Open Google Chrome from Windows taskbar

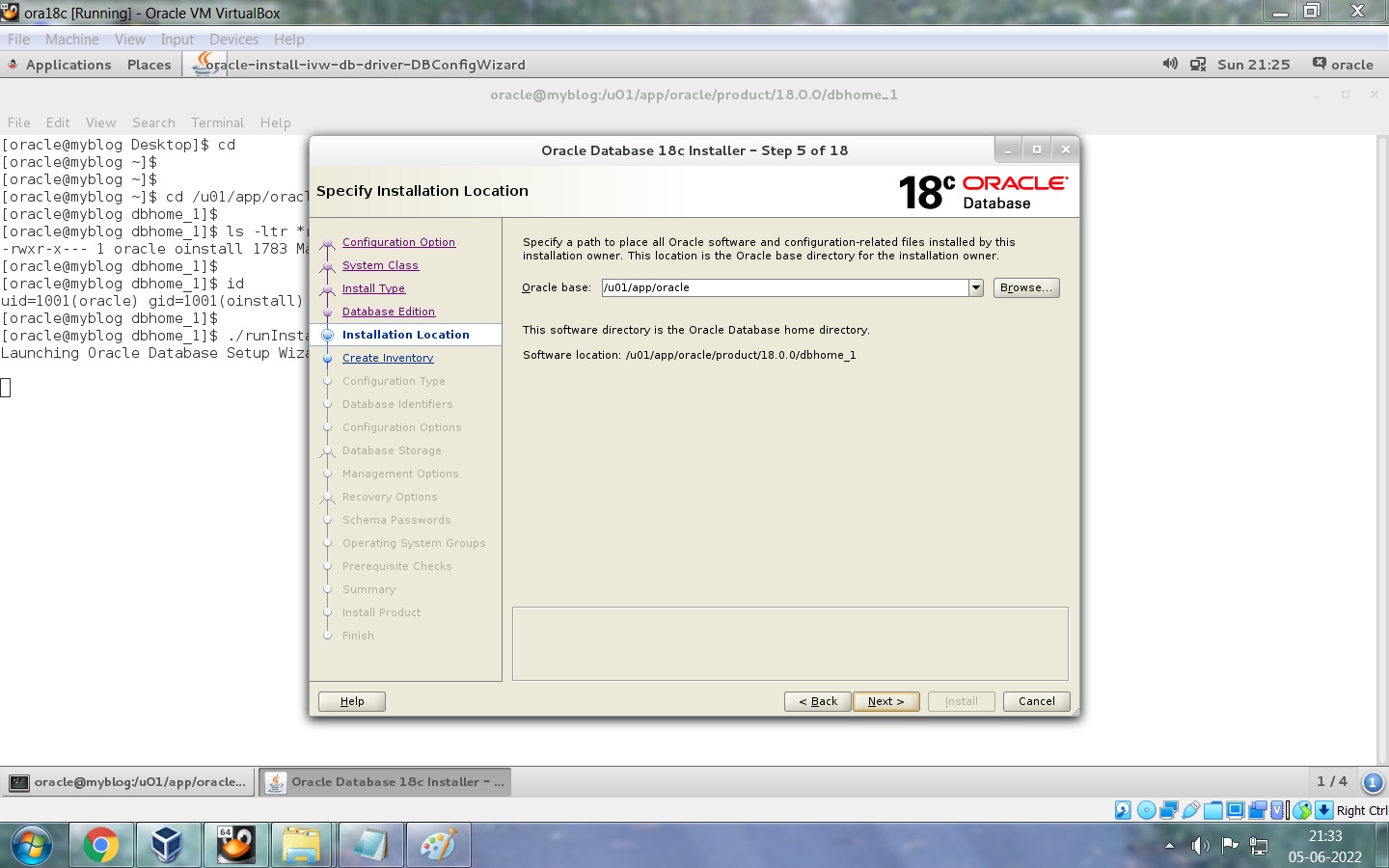click(x=100, y=846)
